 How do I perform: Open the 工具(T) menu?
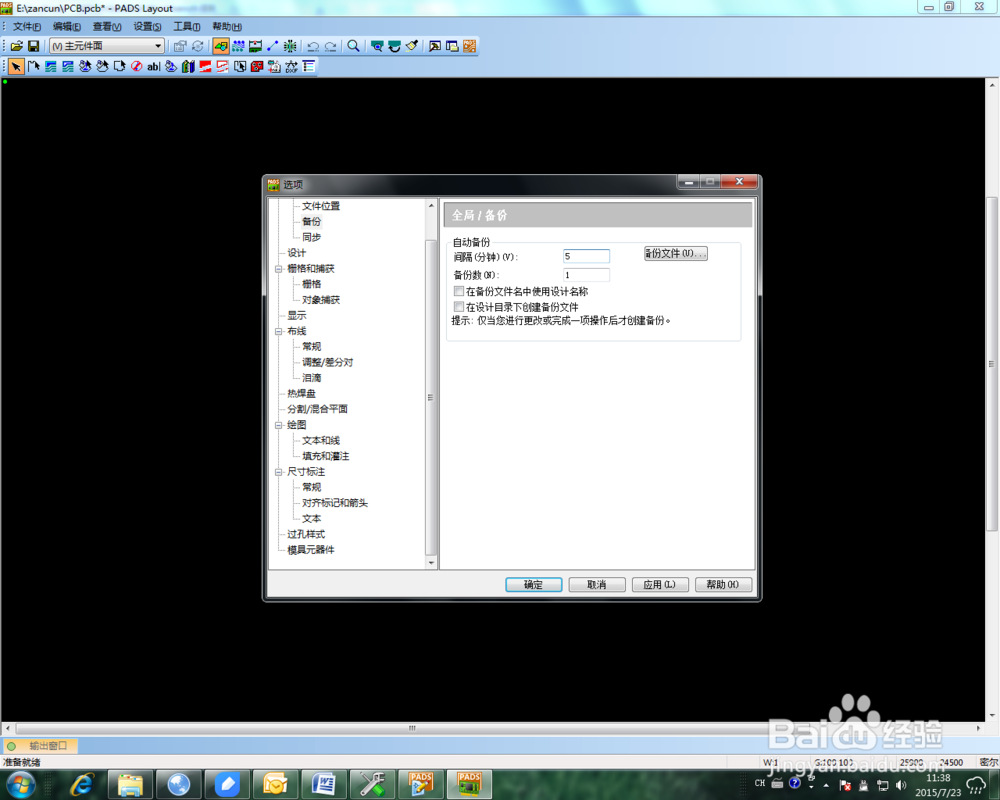click(187, 26)
